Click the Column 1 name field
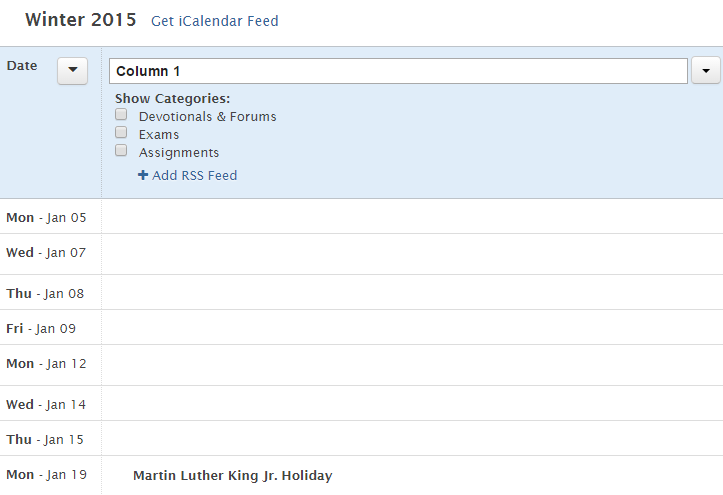 (398, 71)
